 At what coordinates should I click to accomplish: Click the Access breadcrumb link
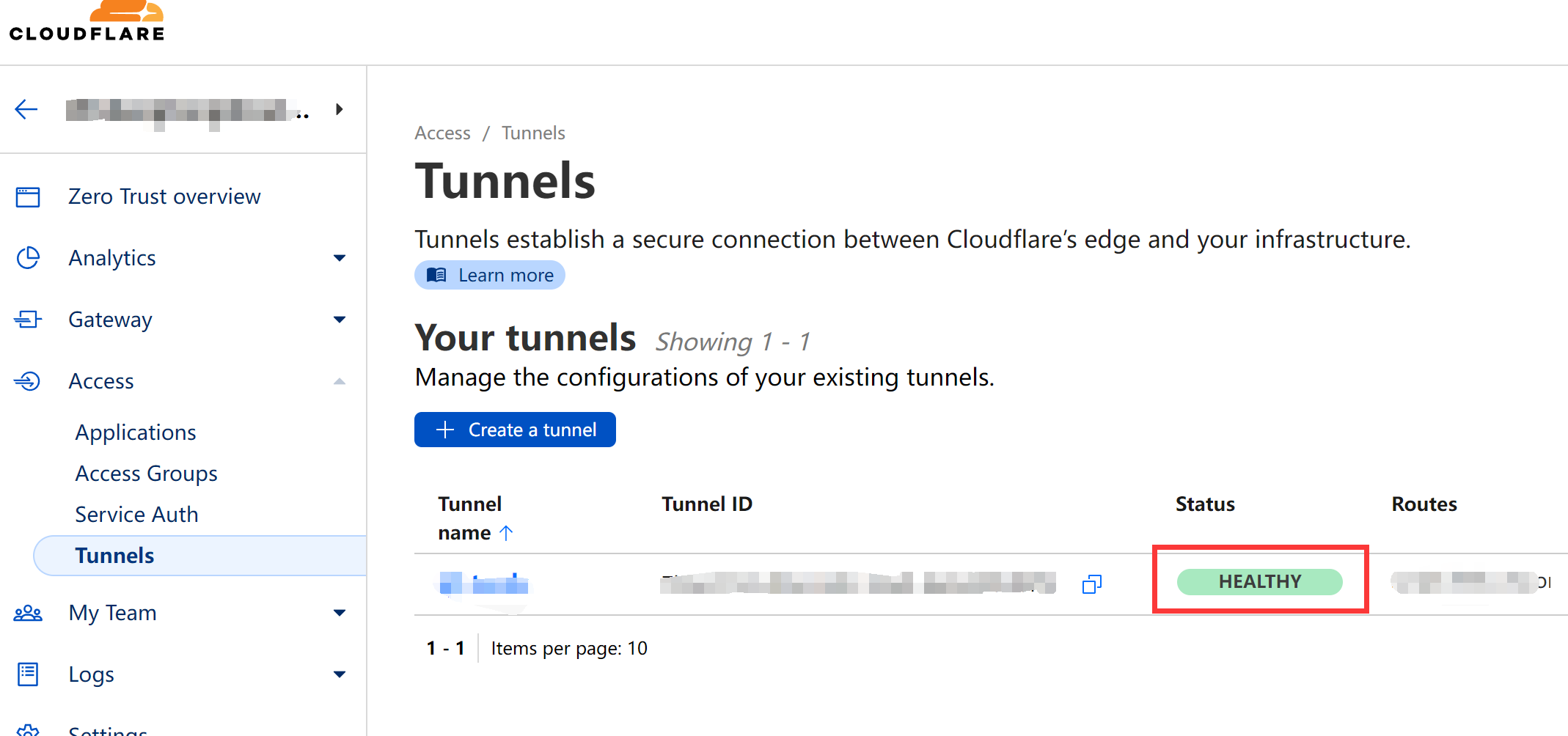click(x=442, y=133)
